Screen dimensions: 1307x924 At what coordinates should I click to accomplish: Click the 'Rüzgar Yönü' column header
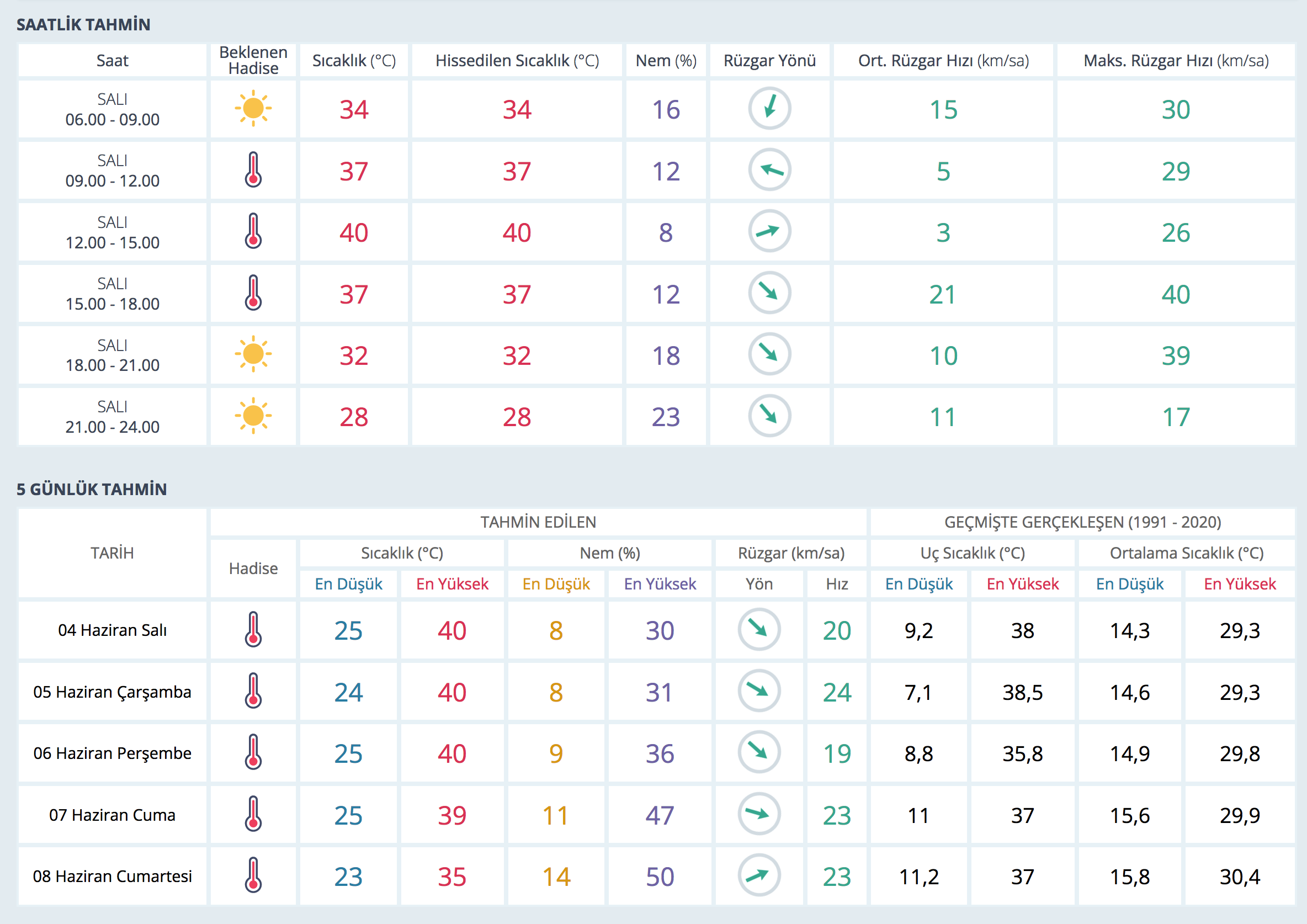pos(769,60)
